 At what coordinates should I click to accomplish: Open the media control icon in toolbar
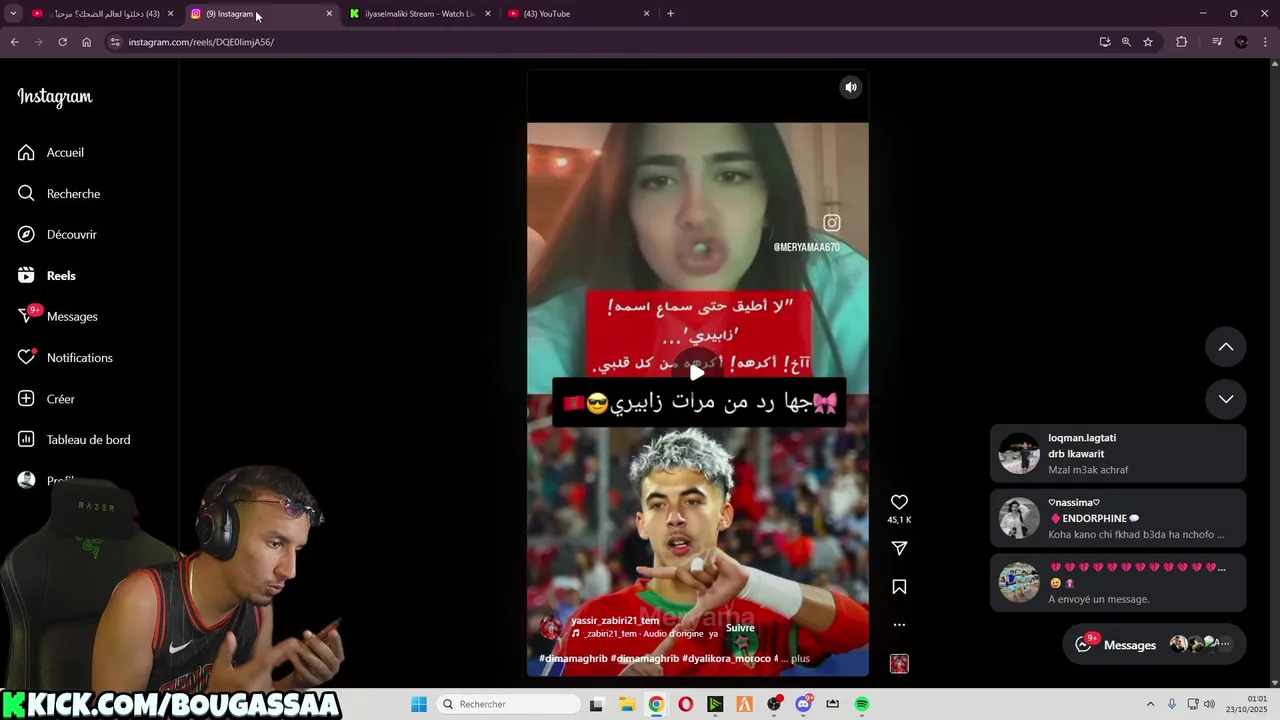pyautogui.click(x=1216, y=42)
